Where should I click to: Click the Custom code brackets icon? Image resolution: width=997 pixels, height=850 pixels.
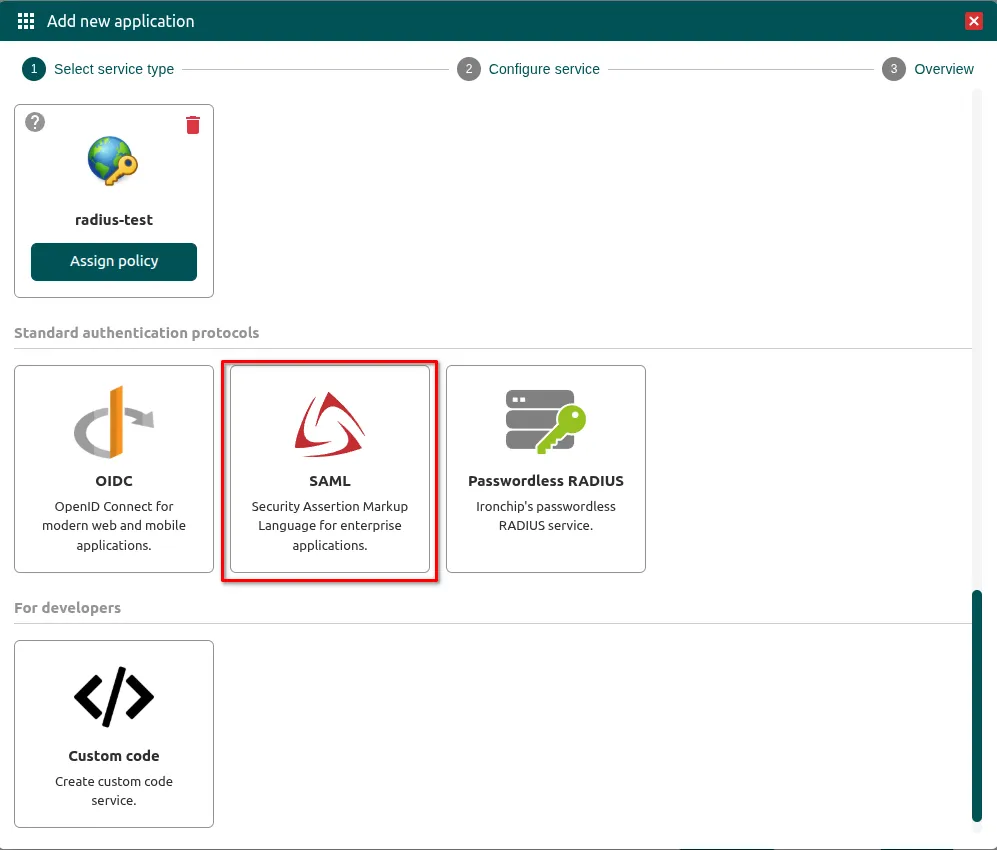click(114, 697)
